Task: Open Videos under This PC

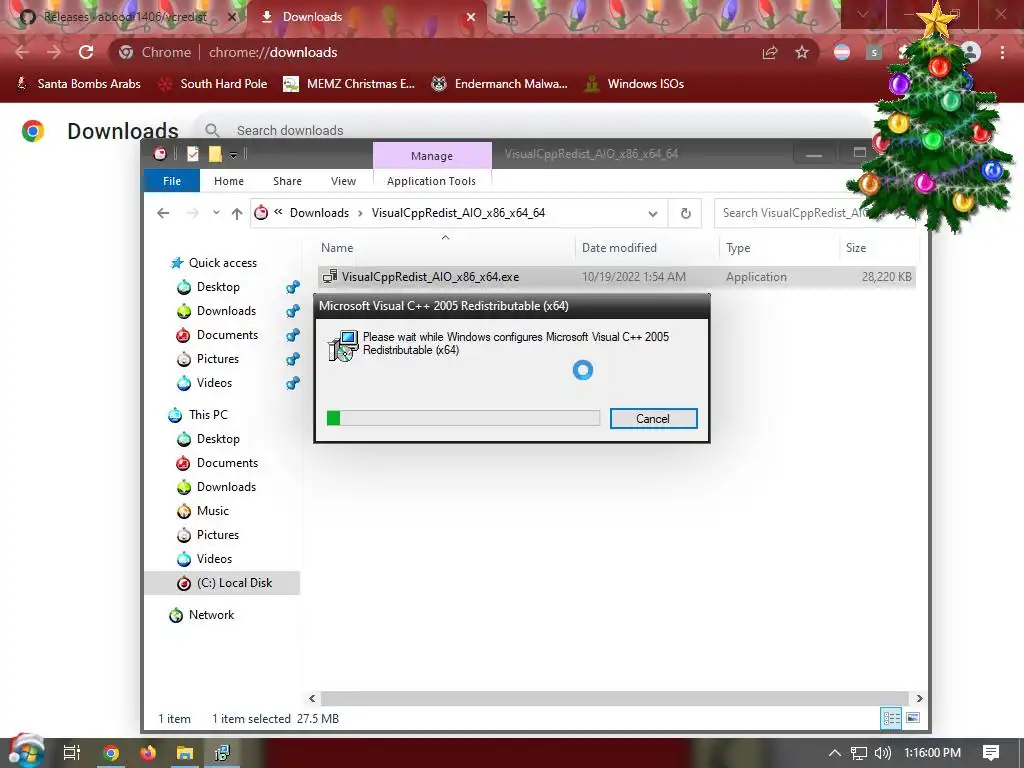Action: tap(204, 559)
